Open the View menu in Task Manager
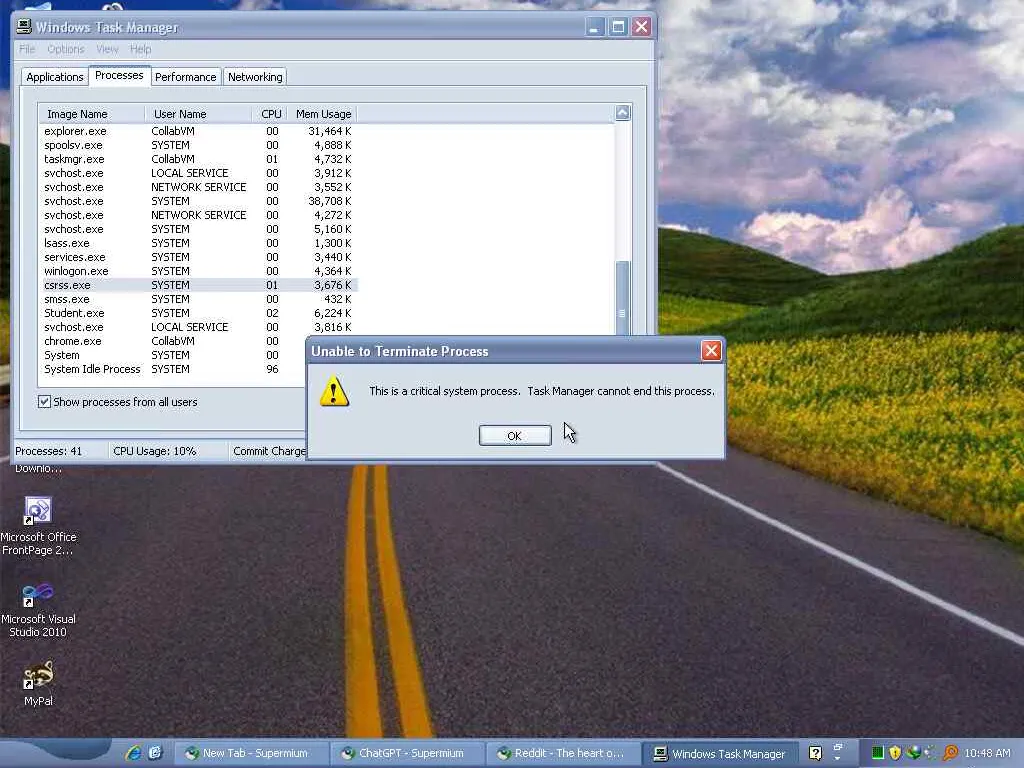This screenshot has height=768, width=1024. click(107, 49)
